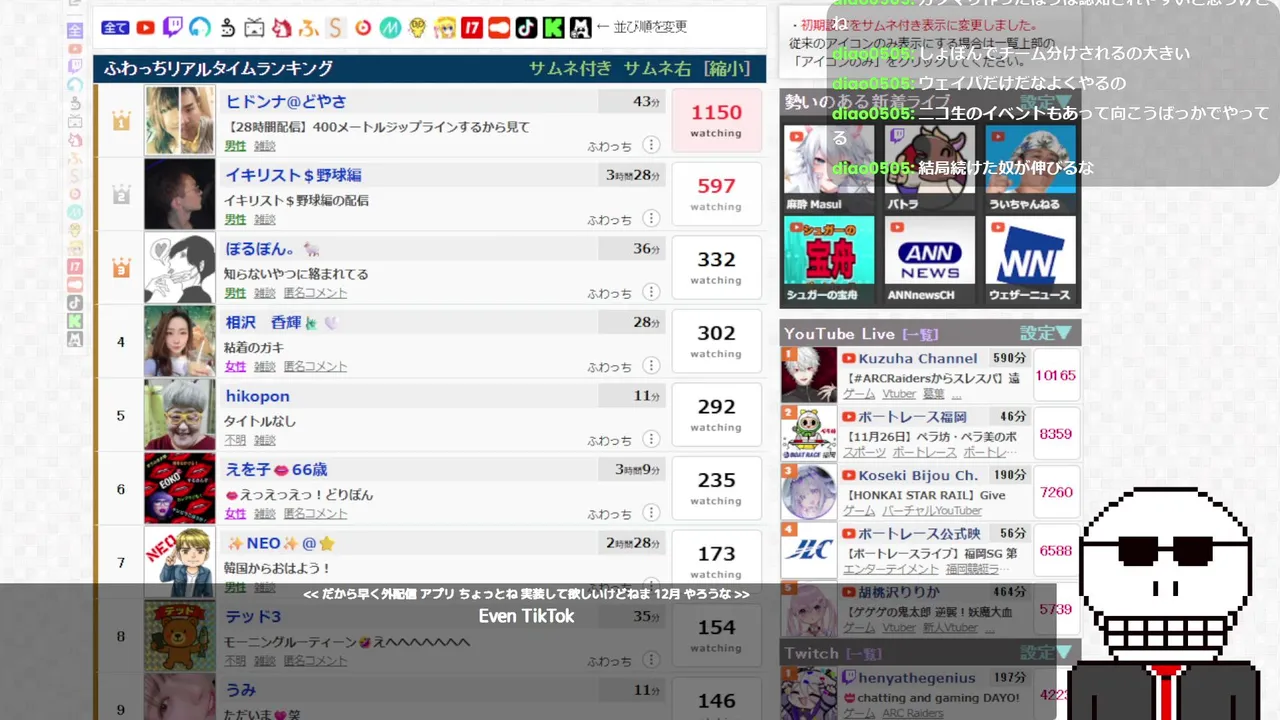Filter by the orange ふ Fuwacchi icon
1280x720 pixels.
[x=309, y=28]
